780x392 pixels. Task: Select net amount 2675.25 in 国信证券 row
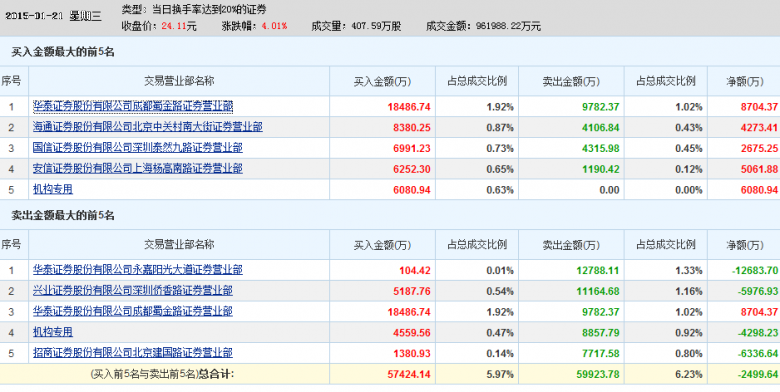point(759,149)
